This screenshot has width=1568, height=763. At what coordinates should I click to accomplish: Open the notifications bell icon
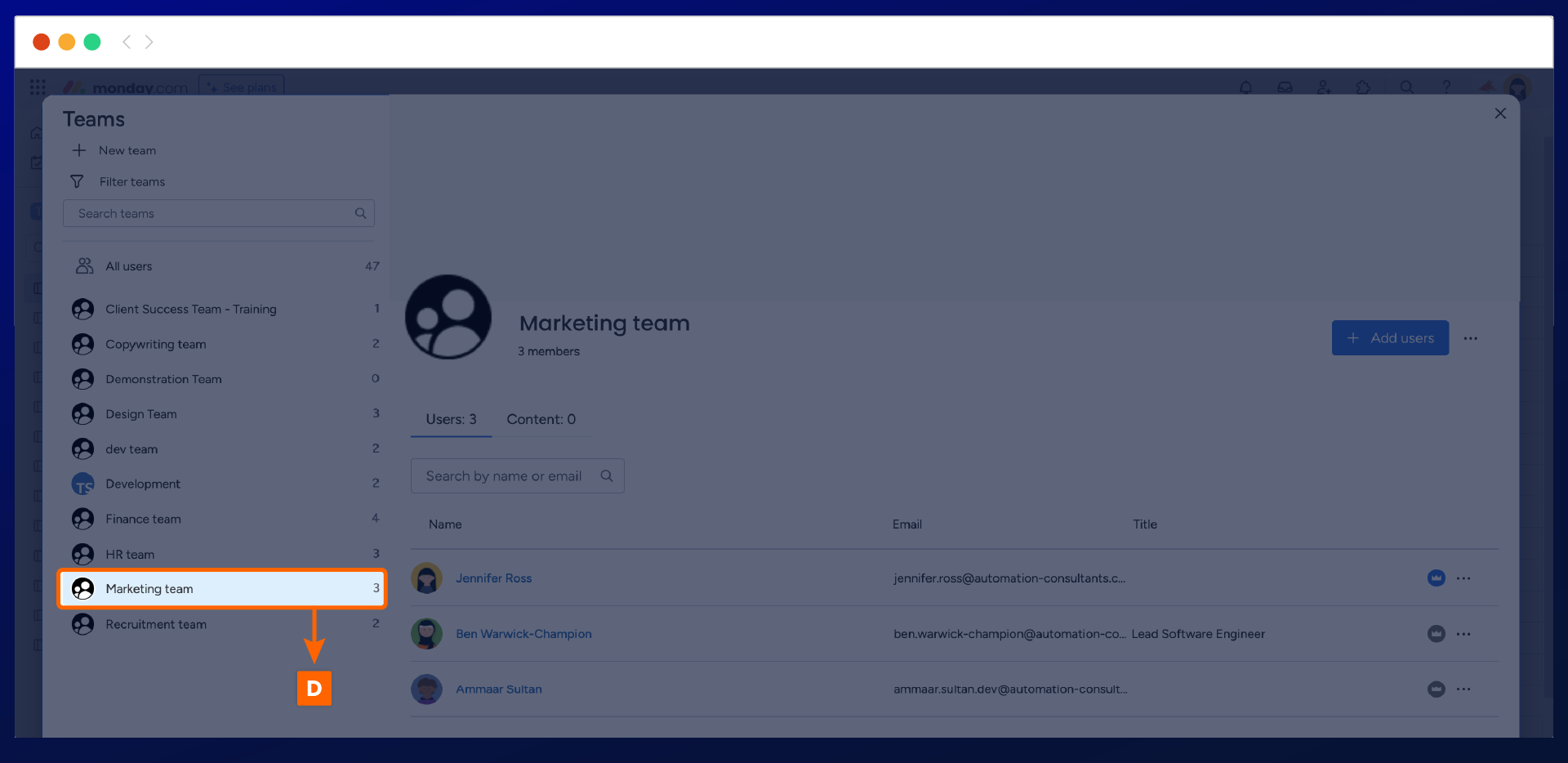1245,87
